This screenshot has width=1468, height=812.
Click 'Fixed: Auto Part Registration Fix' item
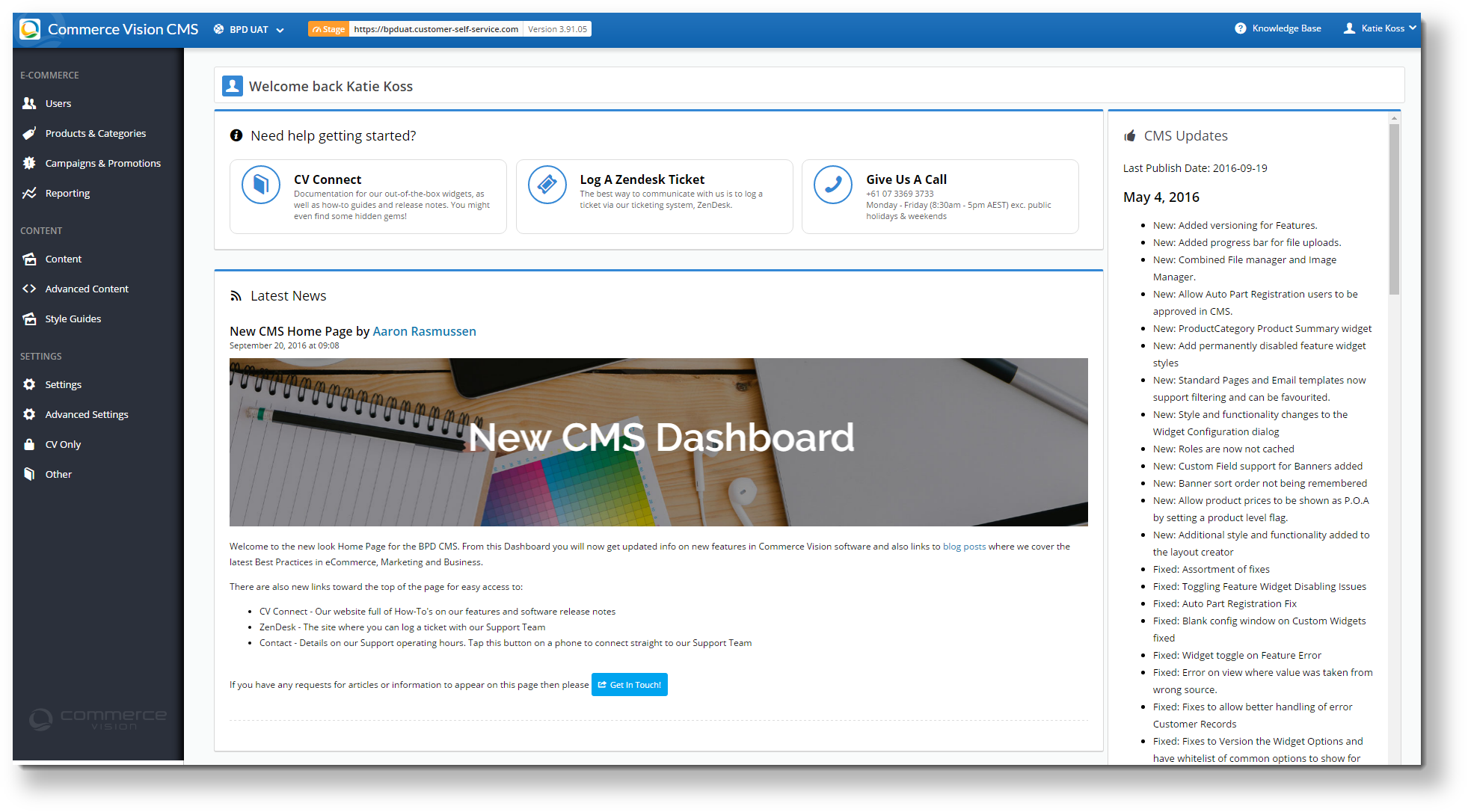tap(1225, 603)
